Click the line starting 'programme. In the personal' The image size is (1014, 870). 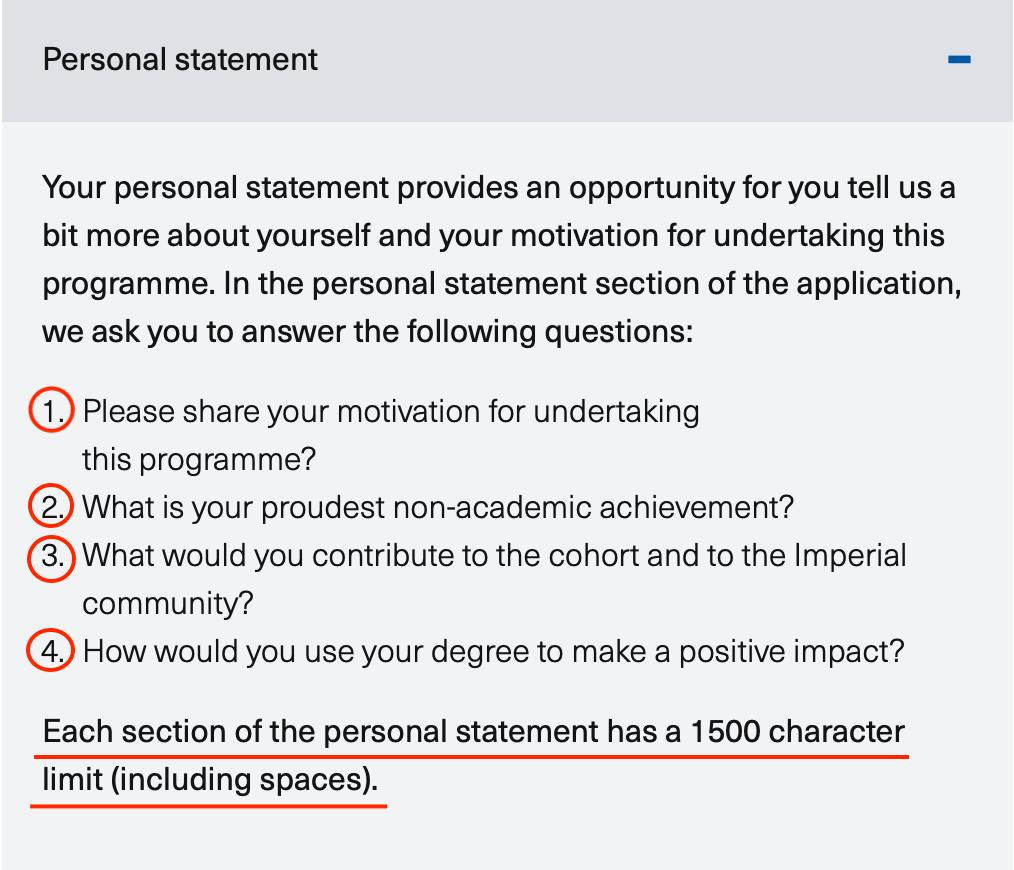click(502, 284)
